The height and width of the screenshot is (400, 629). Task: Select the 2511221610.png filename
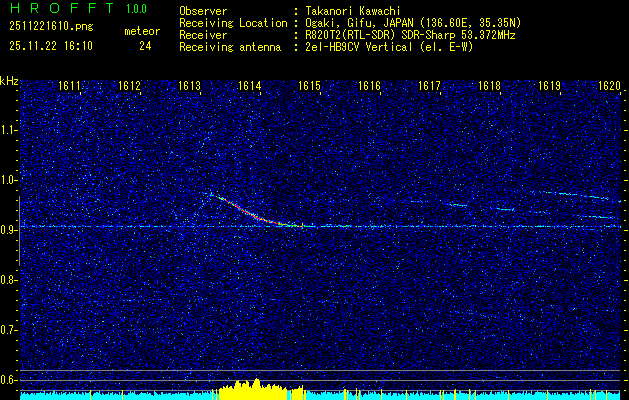(x=50, y=27)
